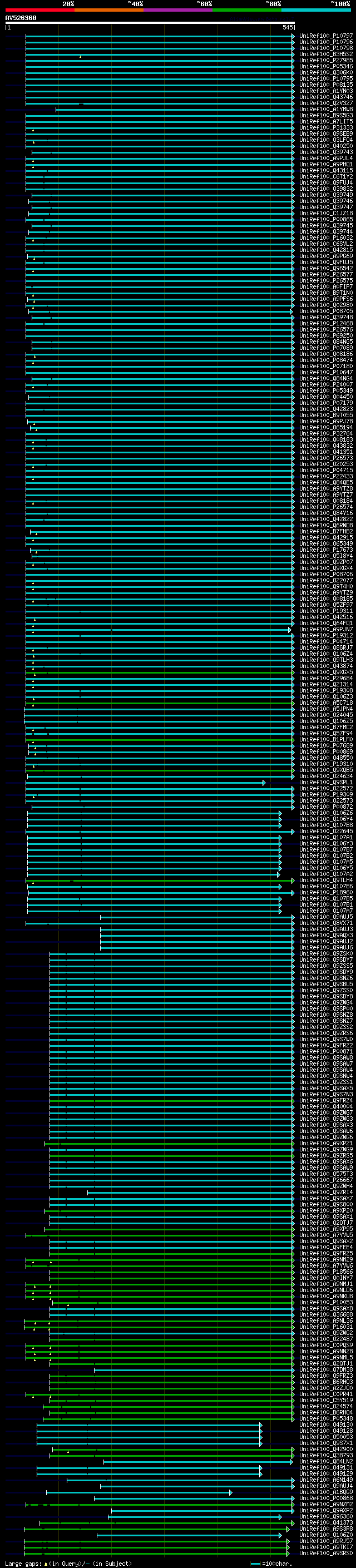Click the green ~80% identity legend bar
This screenshot has height=1568, width=356.
coord(247,11)
